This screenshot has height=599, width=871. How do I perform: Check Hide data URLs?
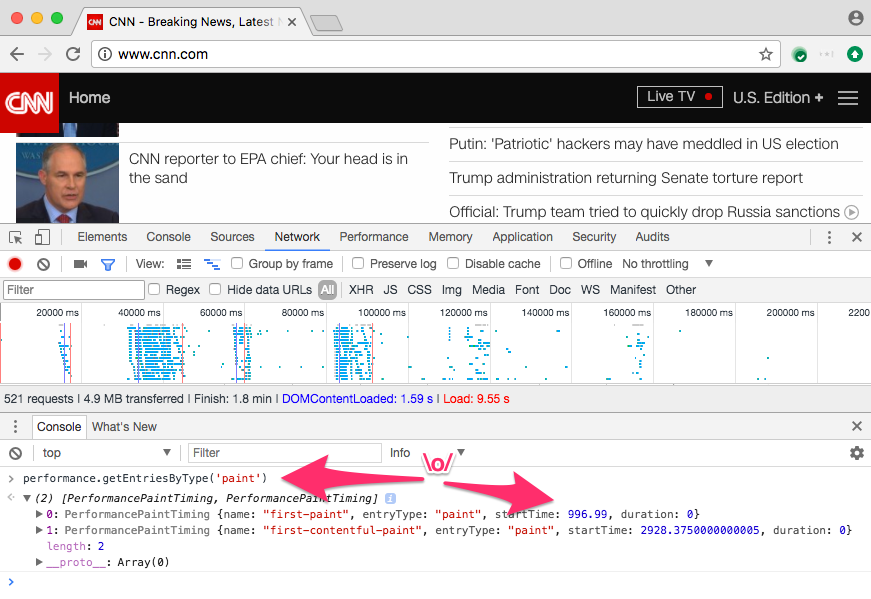click(x=215, y=289)
